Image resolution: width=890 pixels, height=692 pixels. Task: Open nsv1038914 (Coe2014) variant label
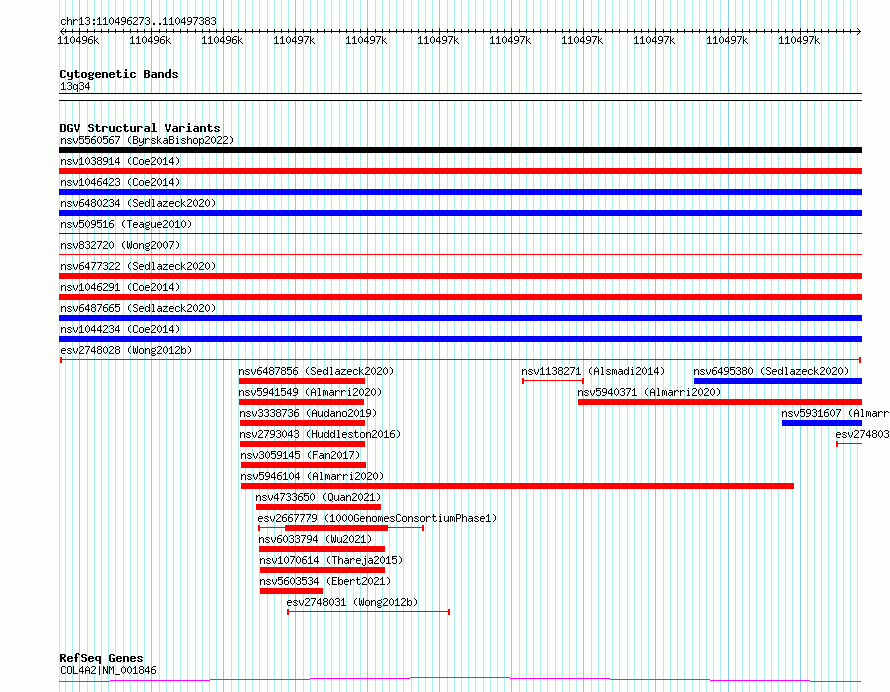(120, 161)
